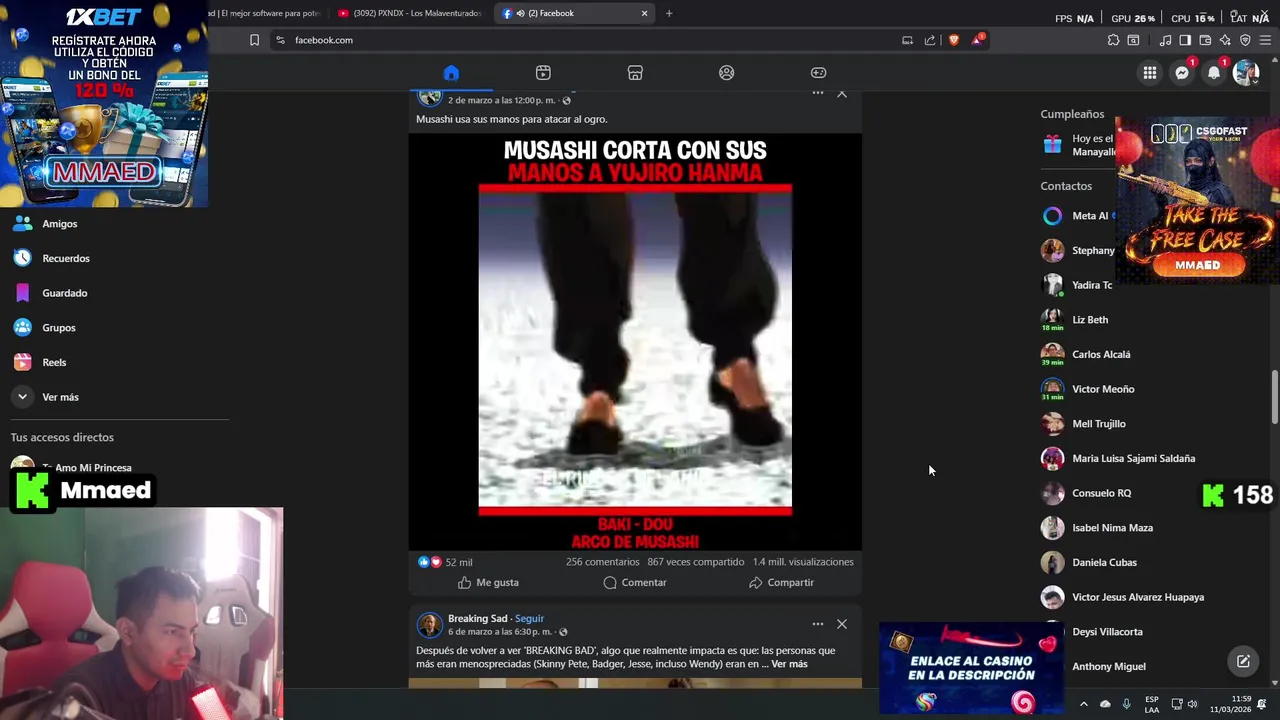This screenshot has height=720, width=1280.
Task: Expand Breaking Sad post with Ver más
Action: point(789,664)
